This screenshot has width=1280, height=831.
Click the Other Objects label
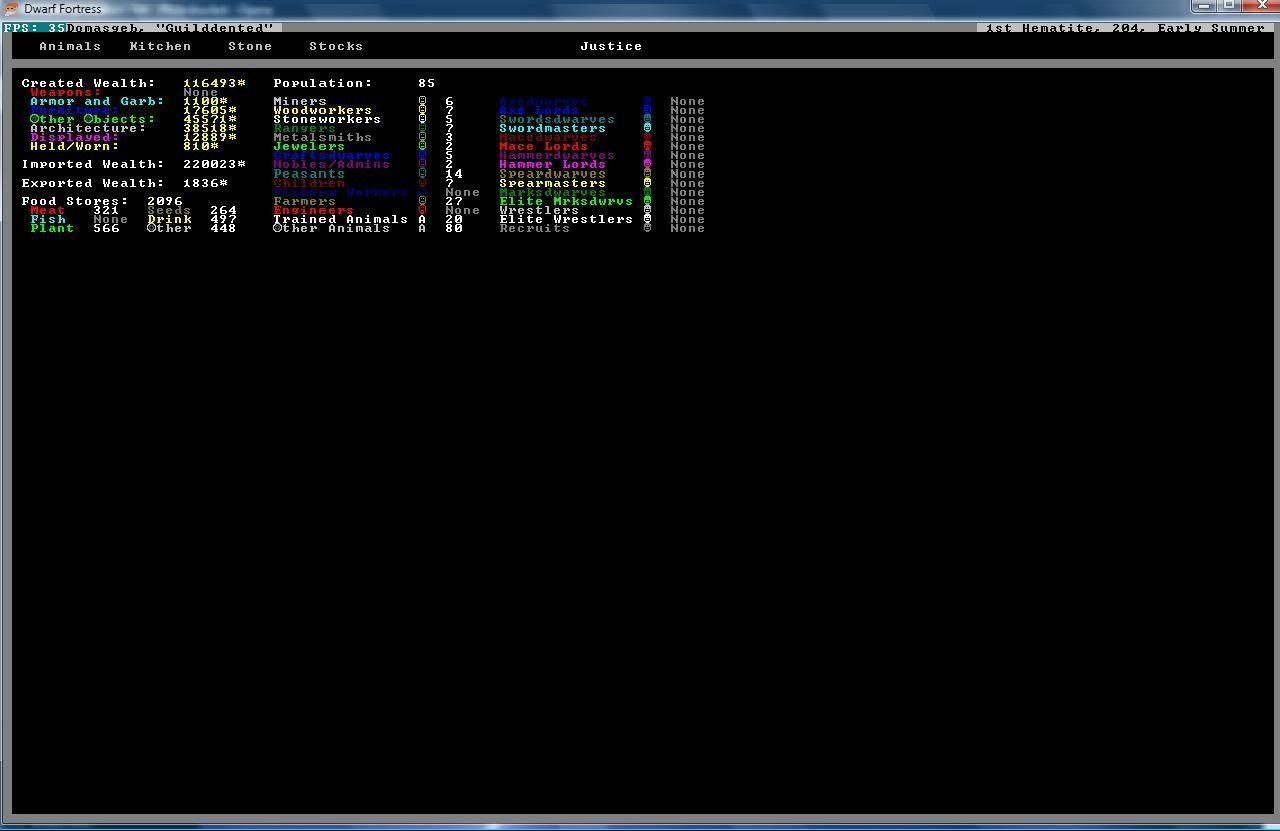pyautogui.click(x=93, y=119)
